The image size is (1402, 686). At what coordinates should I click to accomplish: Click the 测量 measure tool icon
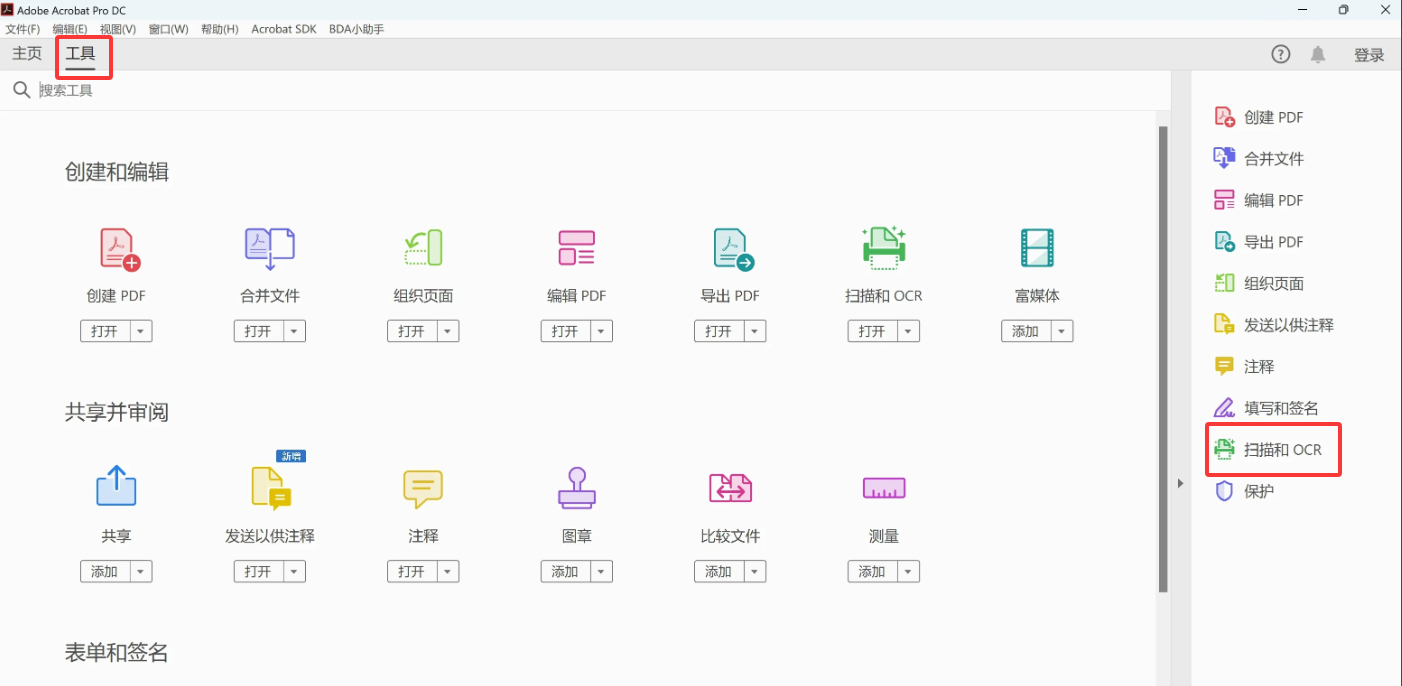point(883,488)
